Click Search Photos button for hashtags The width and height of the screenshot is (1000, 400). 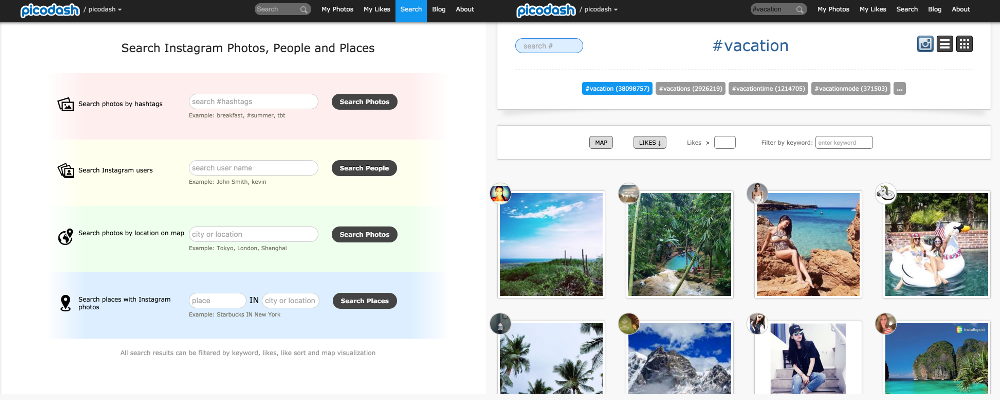point(364,101)
